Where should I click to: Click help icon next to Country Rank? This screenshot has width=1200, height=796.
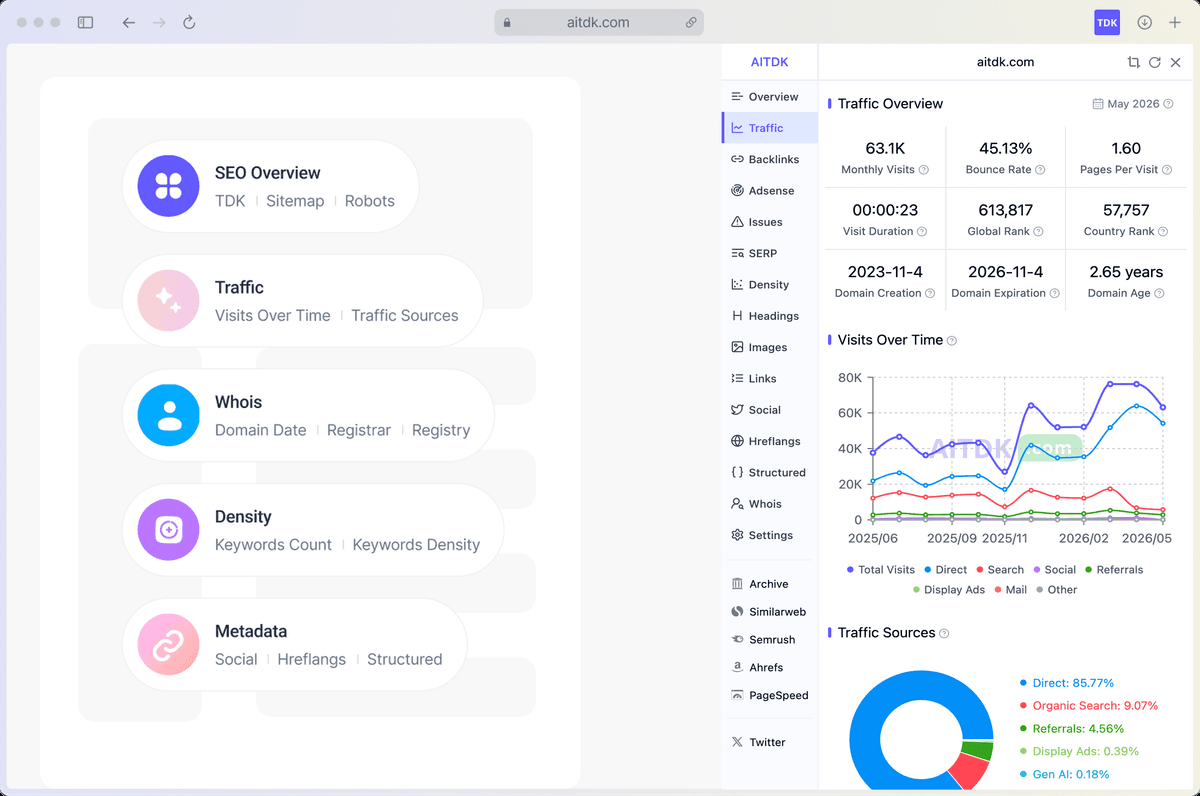coord(1163,232)
